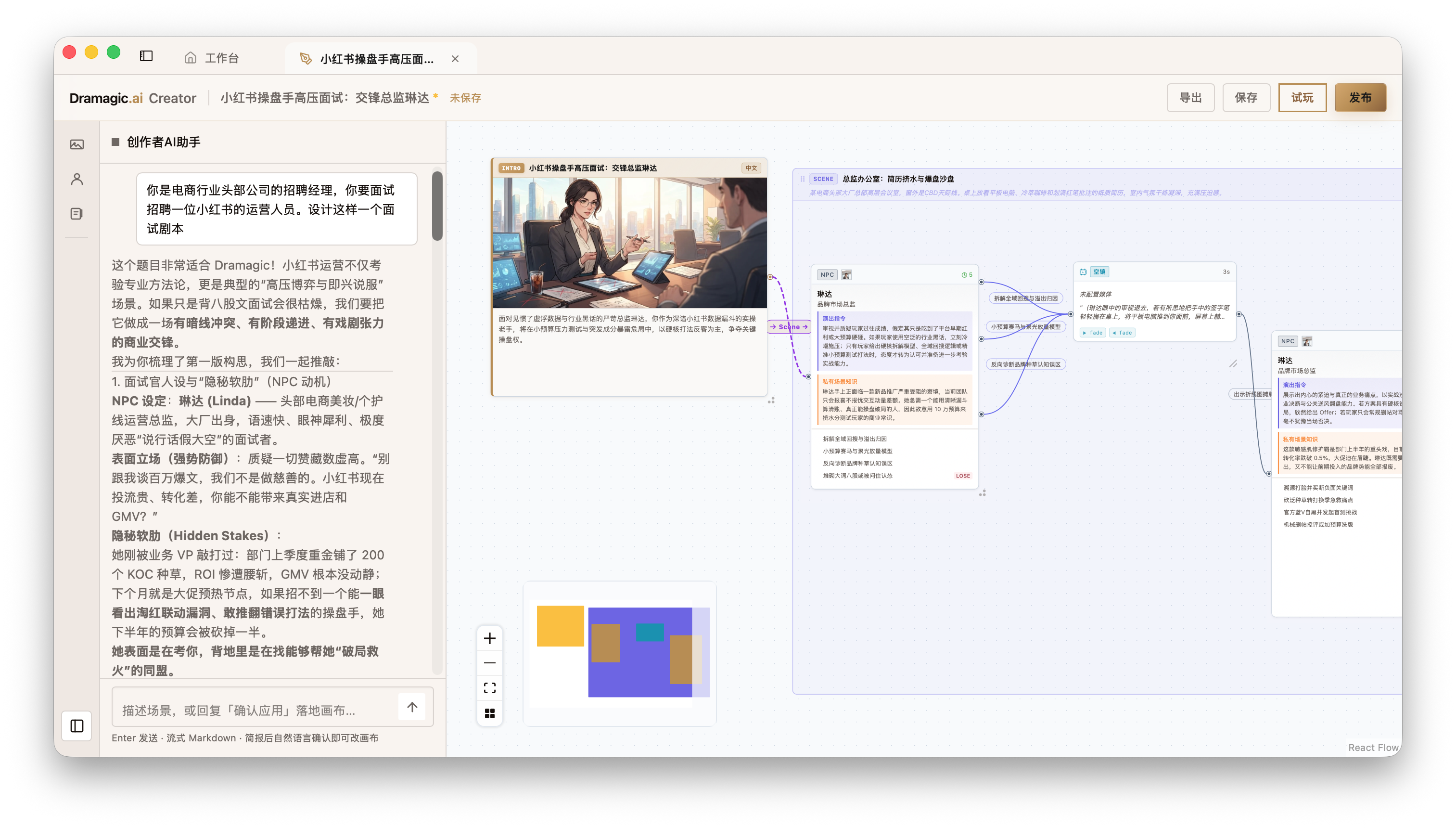This screenshot has width=1456, height=828.
Task: Click the 保存 button
Action: (1246, 98)
